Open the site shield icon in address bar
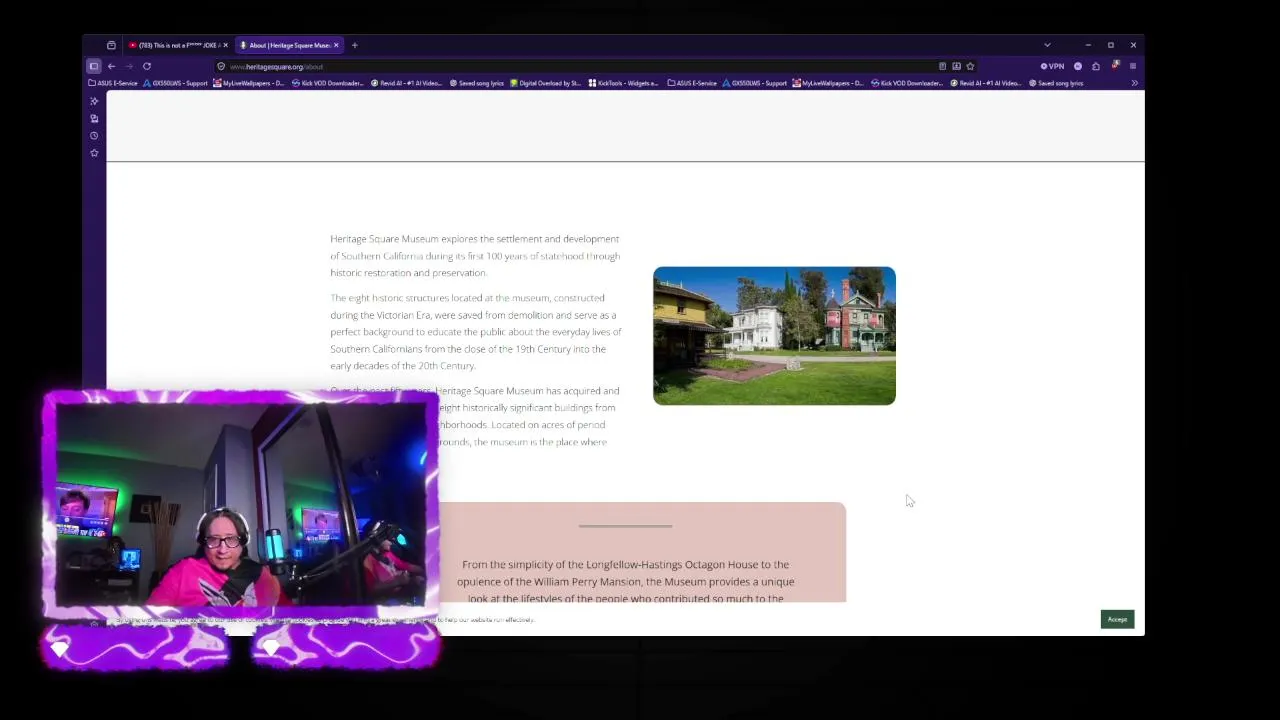Image resolution: width=1280 pixels, height=720 pixels. [x=221, y=66]
